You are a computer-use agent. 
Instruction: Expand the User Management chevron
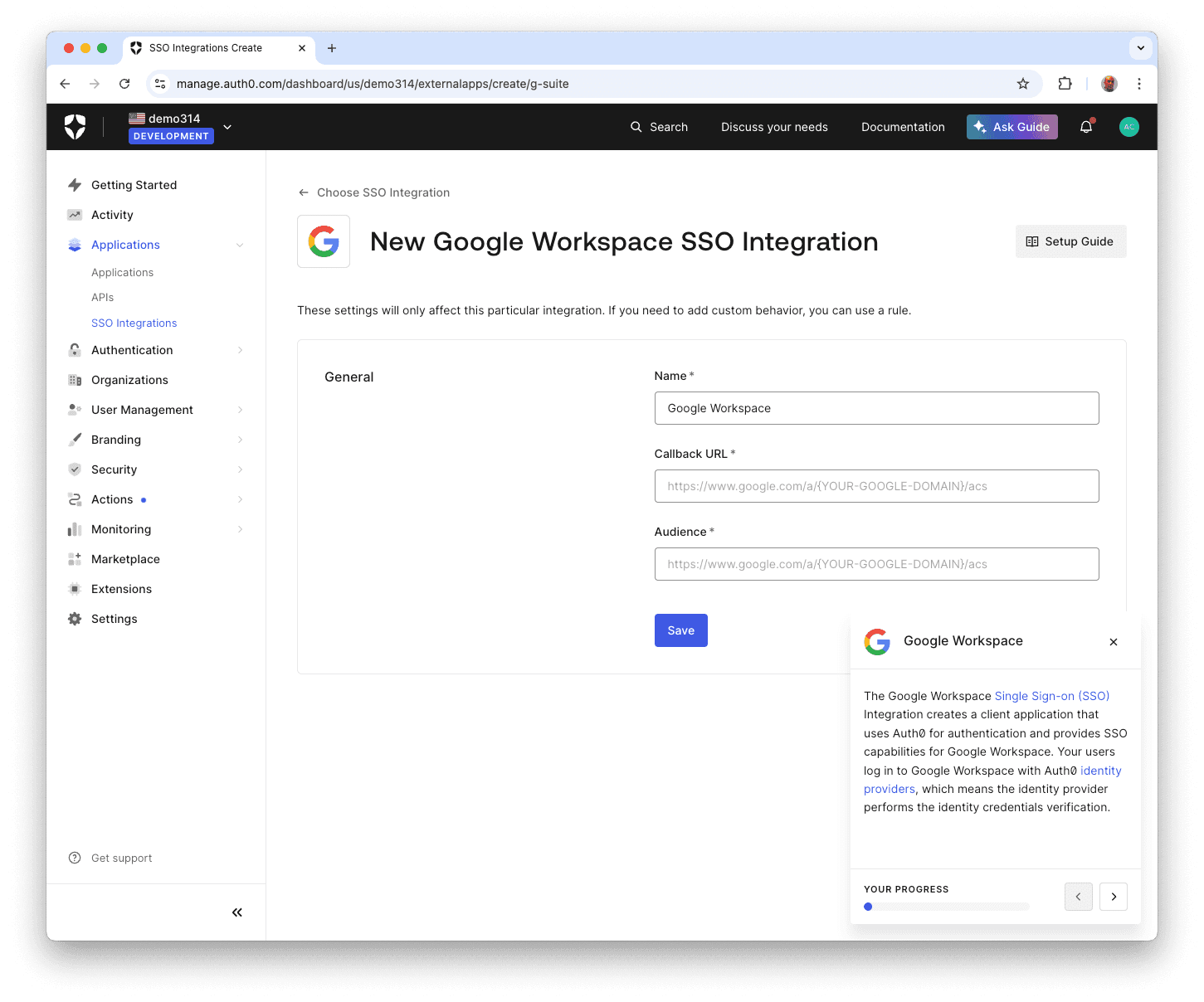[240, 410]
